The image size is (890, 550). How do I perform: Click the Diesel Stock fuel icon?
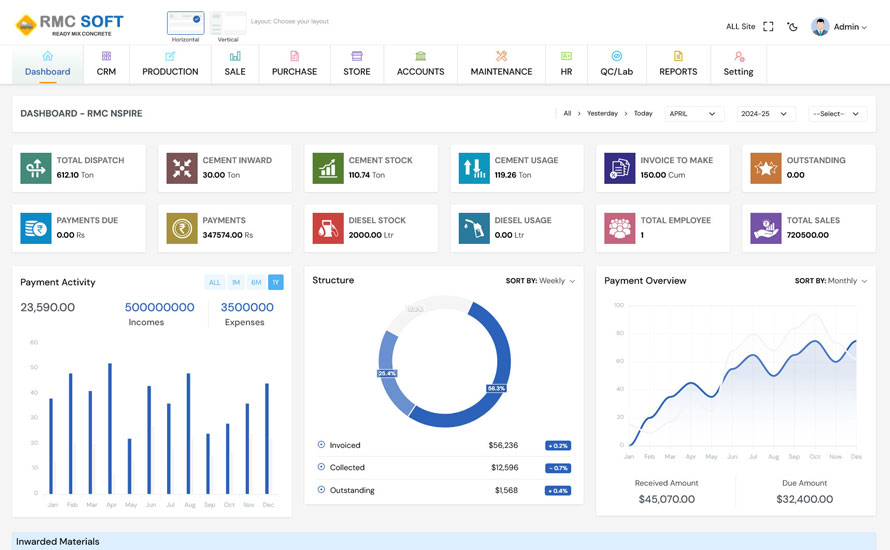tap(328, 228)
